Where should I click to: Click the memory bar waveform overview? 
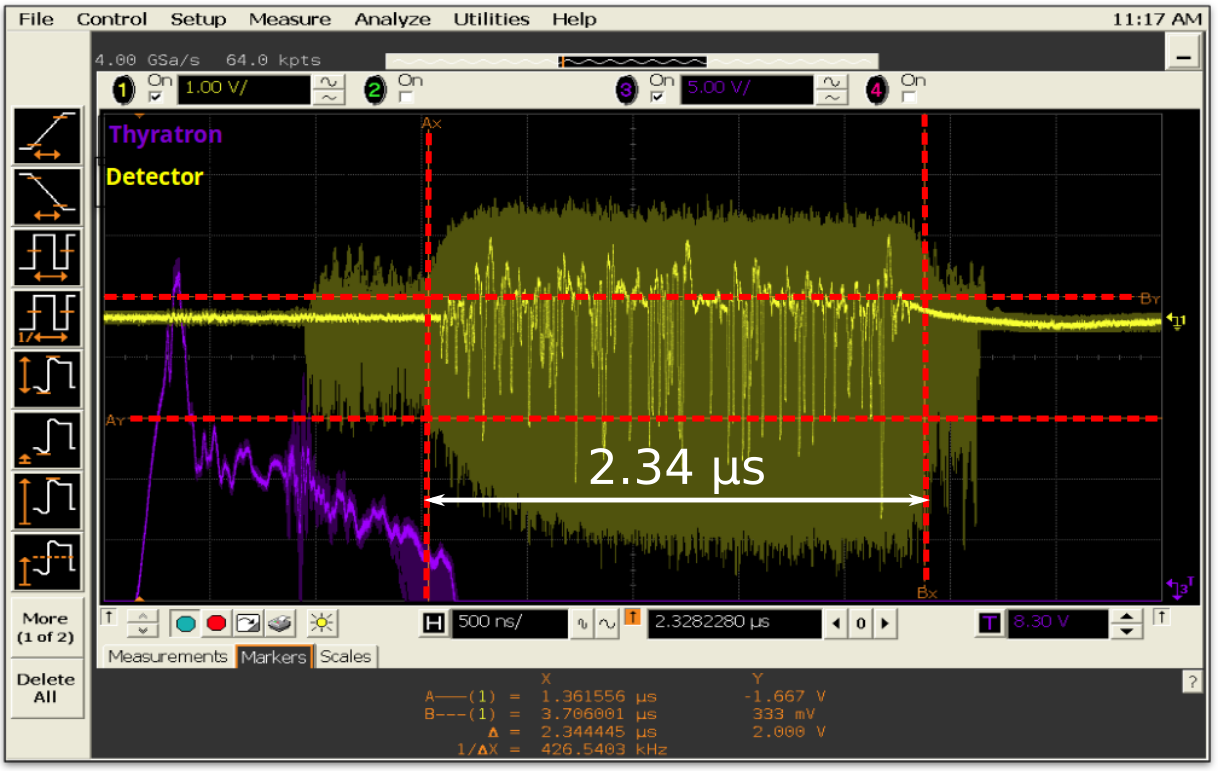pyautogui.click(x=632, y=61)
